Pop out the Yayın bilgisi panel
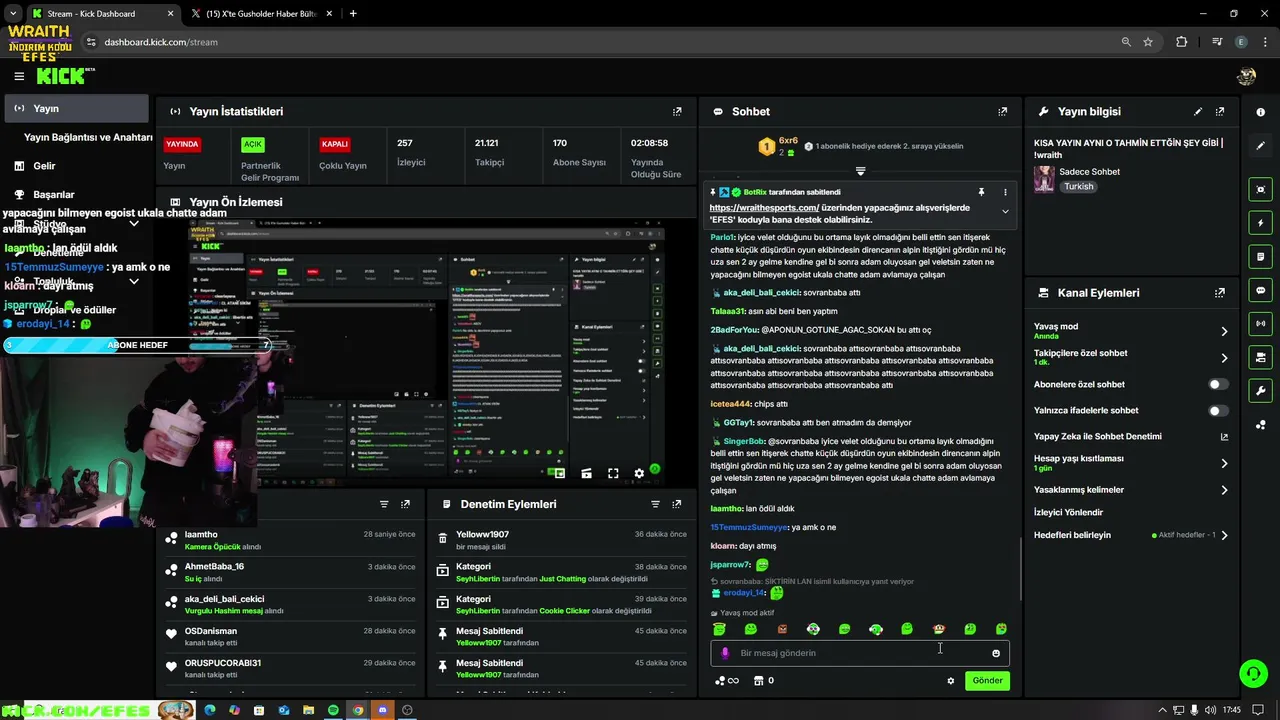The height and width of the screenshot is (720, 1280). (x=1220, y=112)
